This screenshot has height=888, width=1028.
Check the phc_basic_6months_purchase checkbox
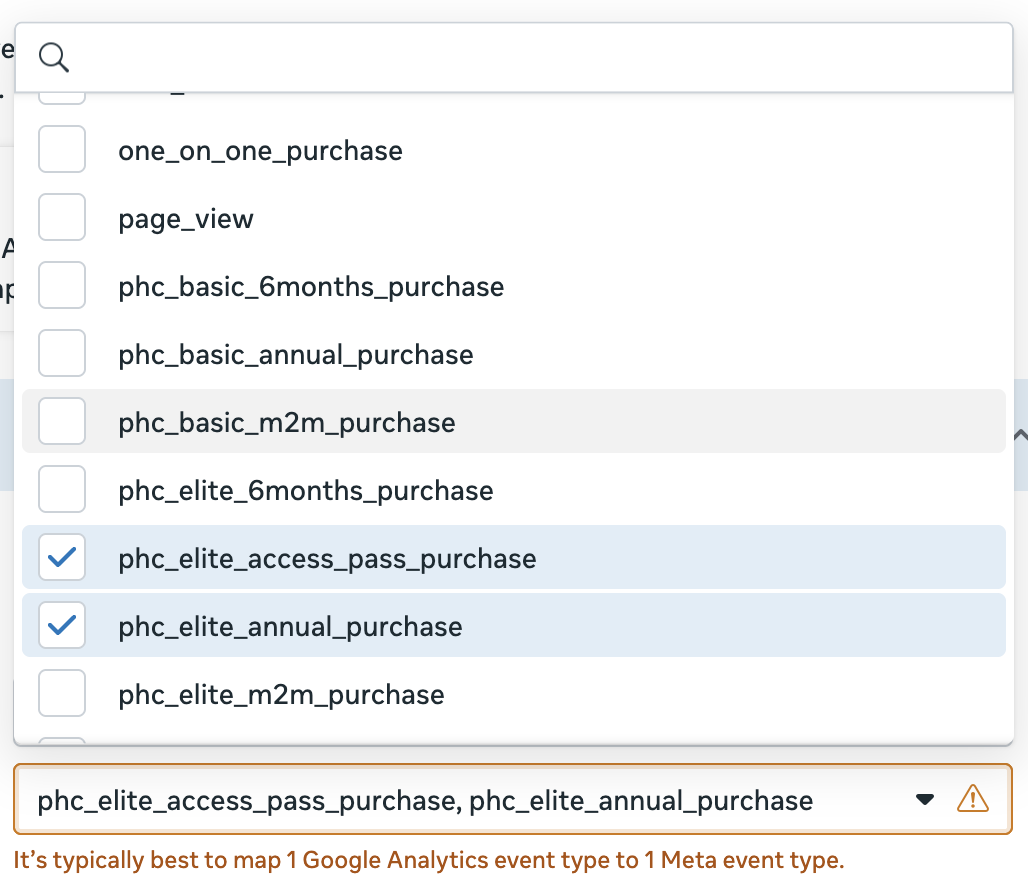(x=62, y=285)
